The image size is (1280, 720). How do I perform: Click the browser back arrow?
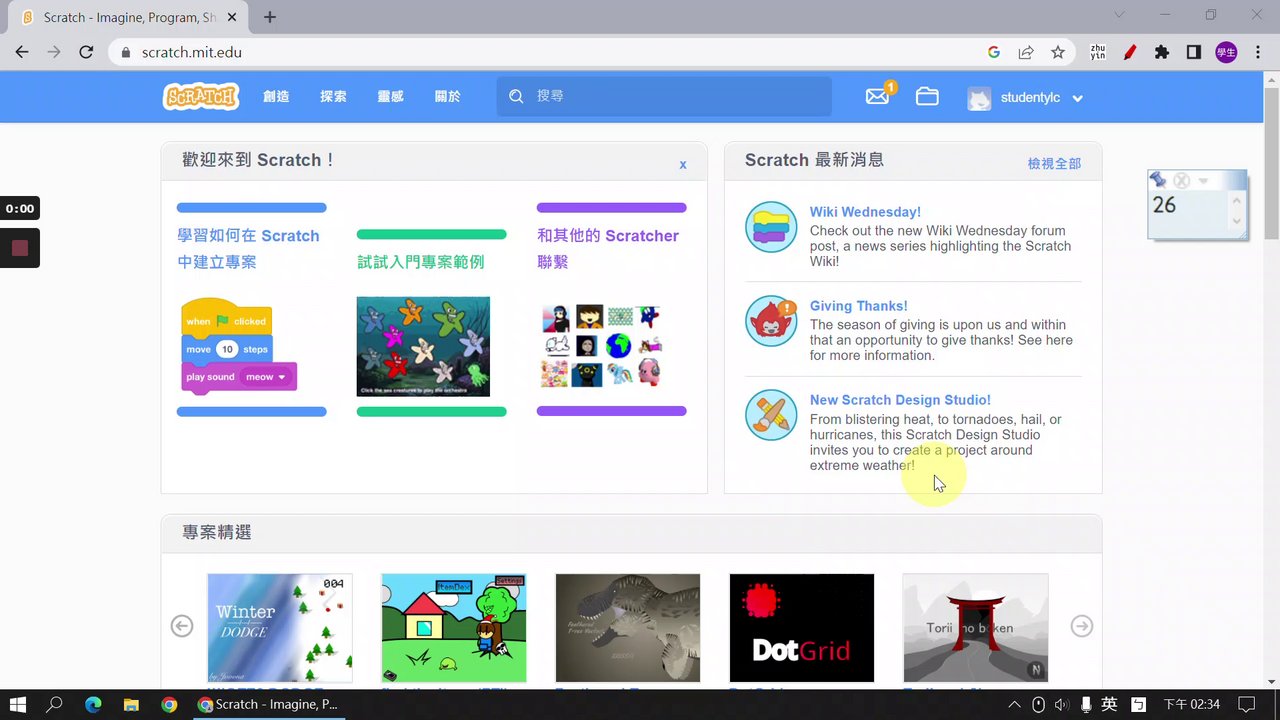(22, 52)
